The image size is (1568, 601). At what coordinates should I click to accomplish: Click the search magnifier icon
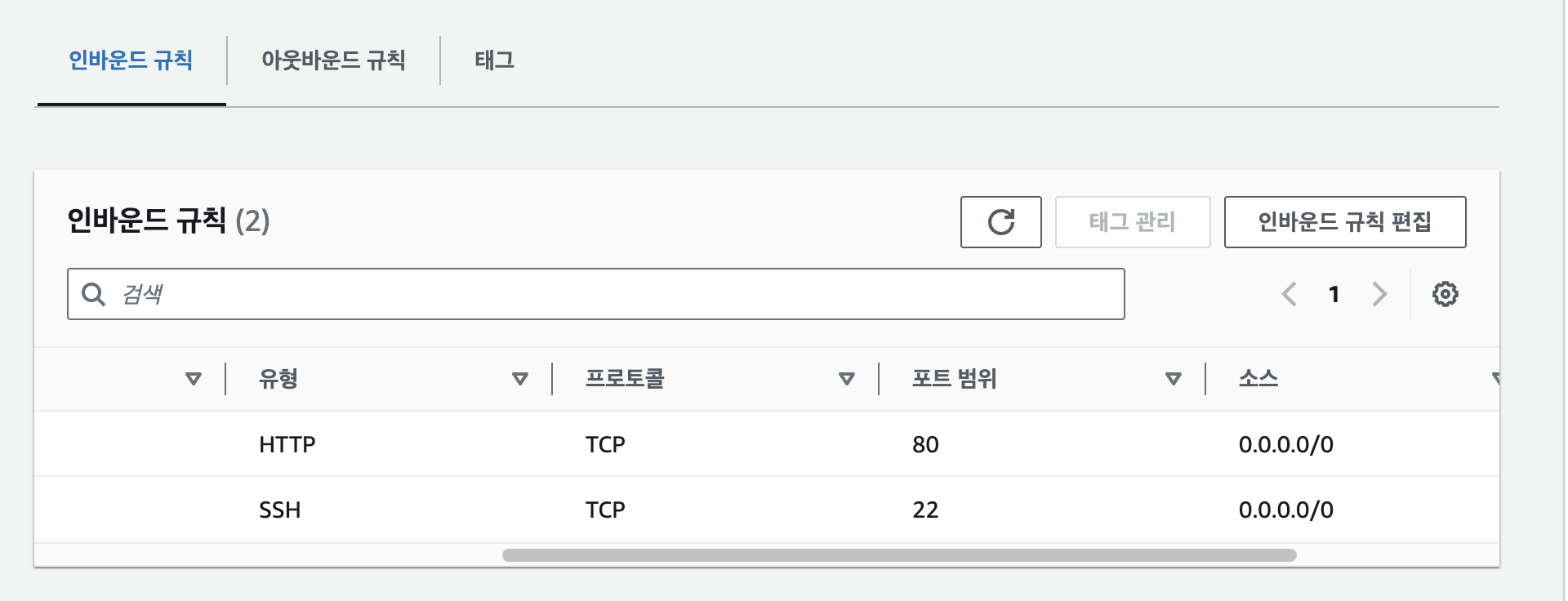(x=94, y=294)
